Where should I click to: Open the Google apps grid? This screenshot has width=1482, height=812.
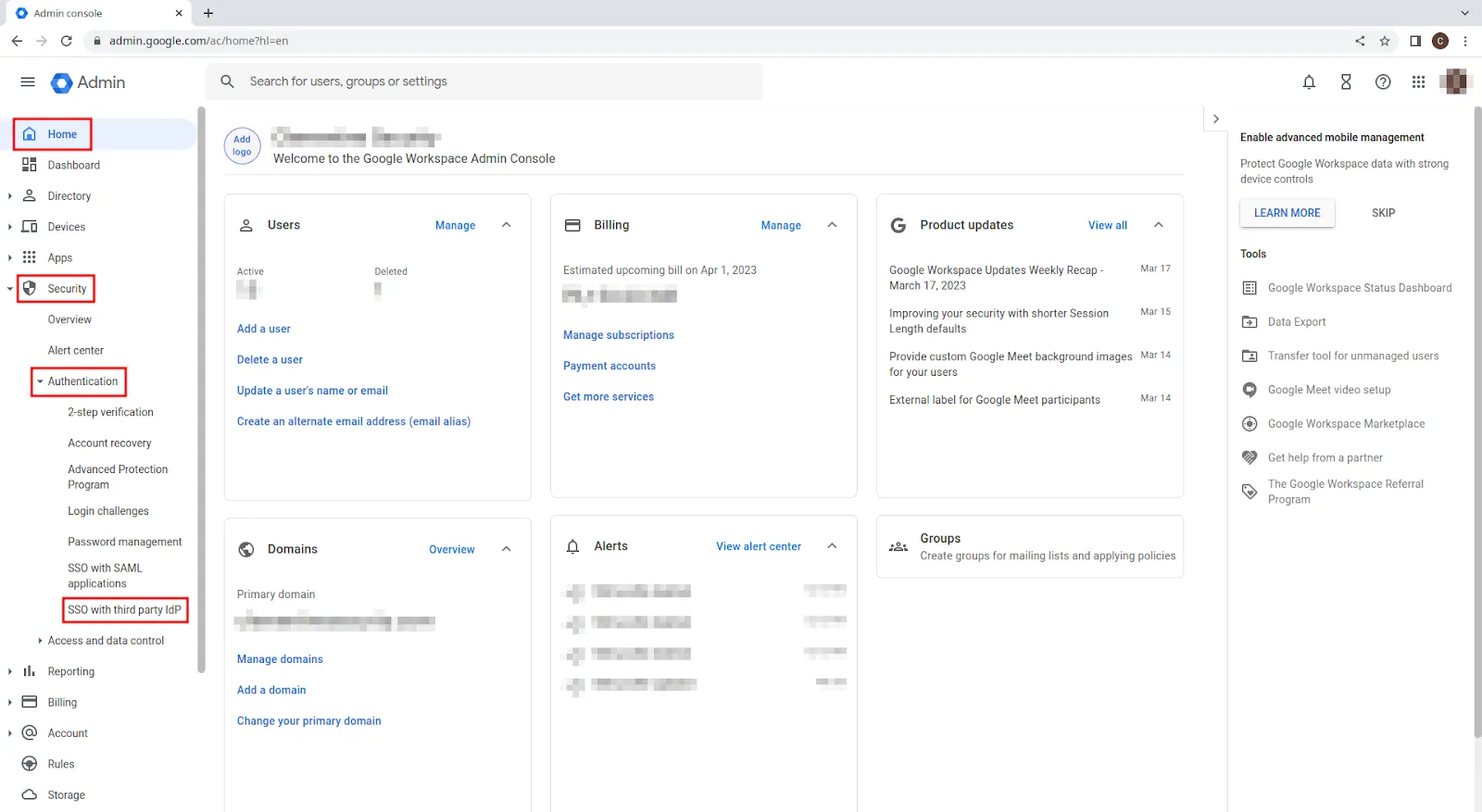[1418, 82]
